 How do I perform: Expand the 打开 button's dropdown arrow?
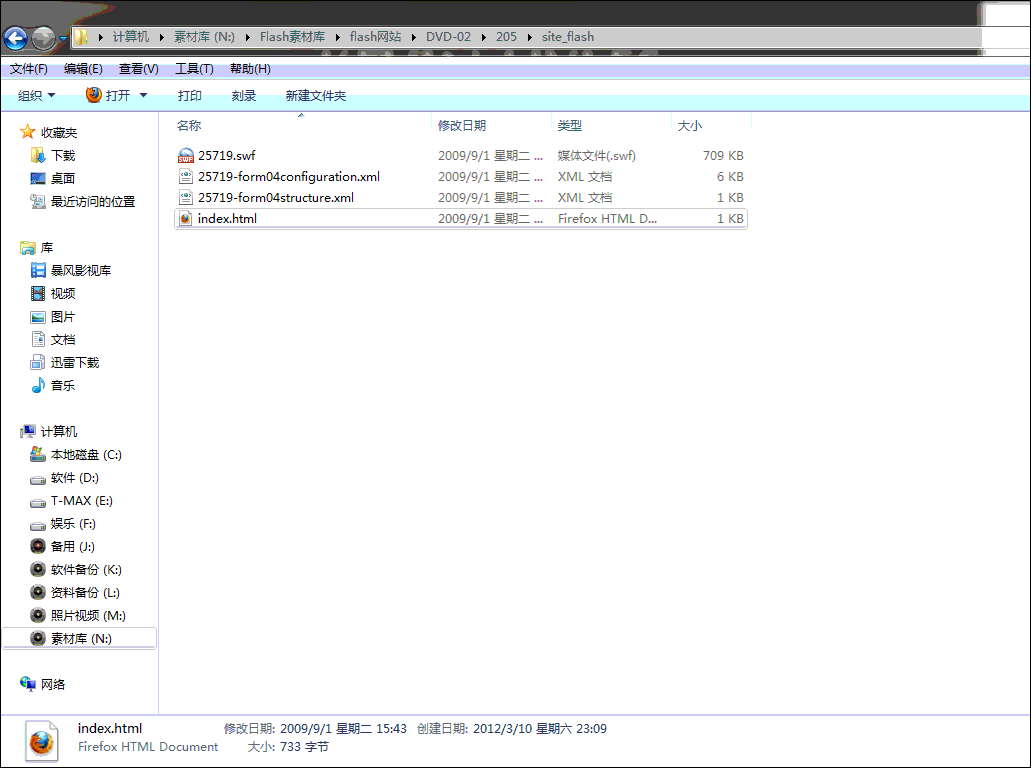click(x=143, y=96)
